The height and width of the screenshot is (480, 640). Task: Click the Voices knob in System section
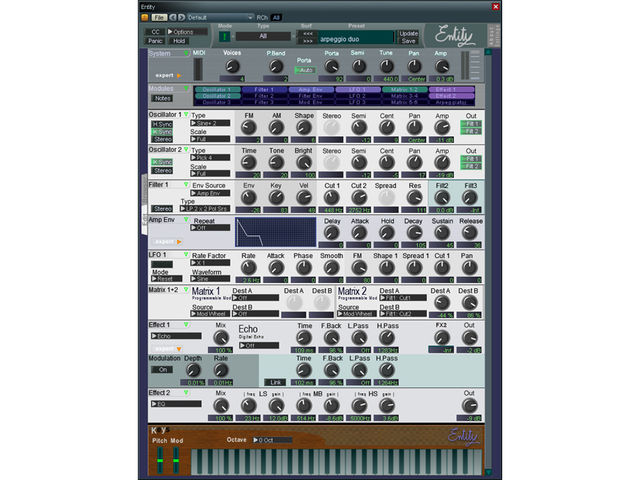(x=232, y=66)
